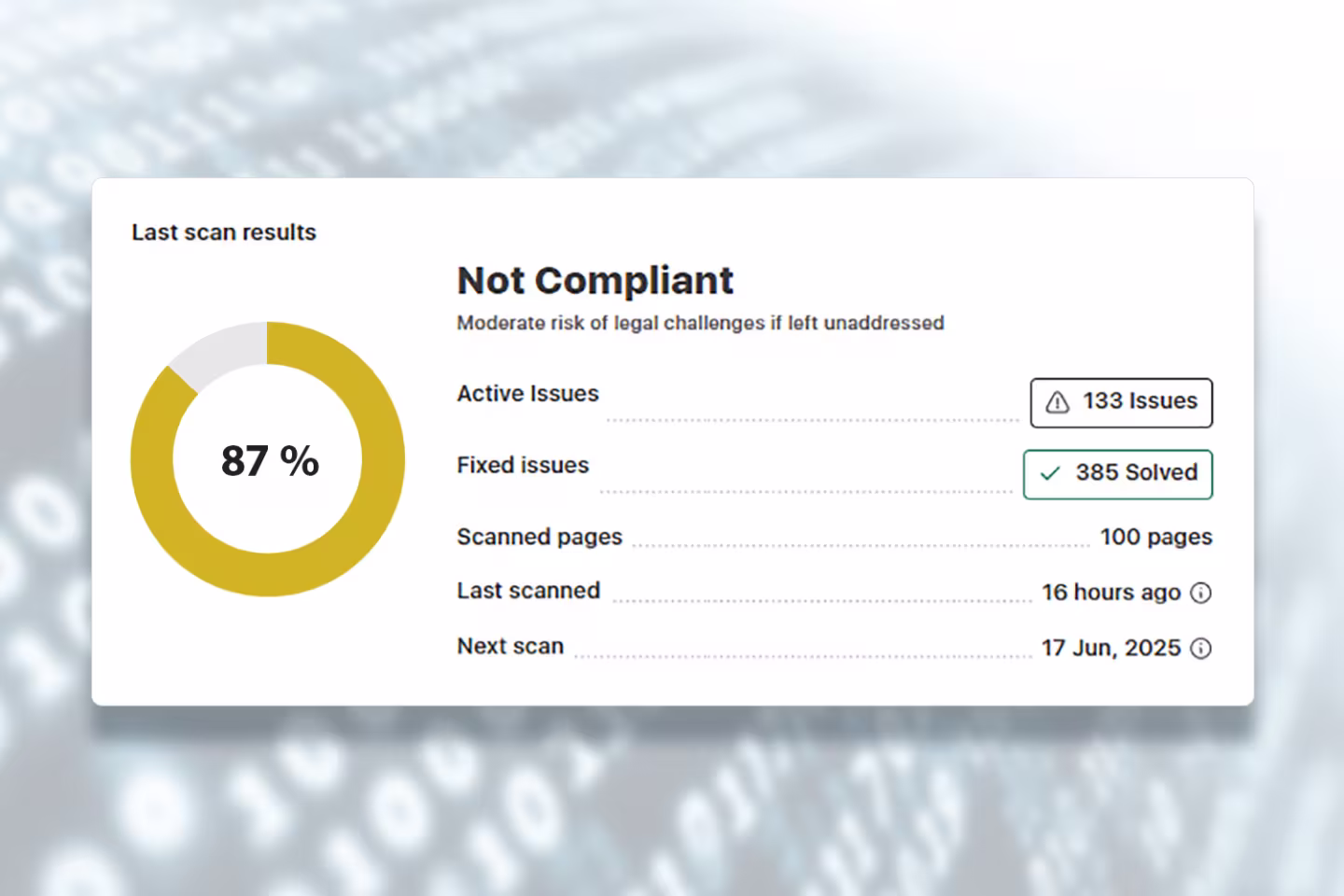
Task: Click the info icon next to 16 hours ago
Action: point(1201,593)
